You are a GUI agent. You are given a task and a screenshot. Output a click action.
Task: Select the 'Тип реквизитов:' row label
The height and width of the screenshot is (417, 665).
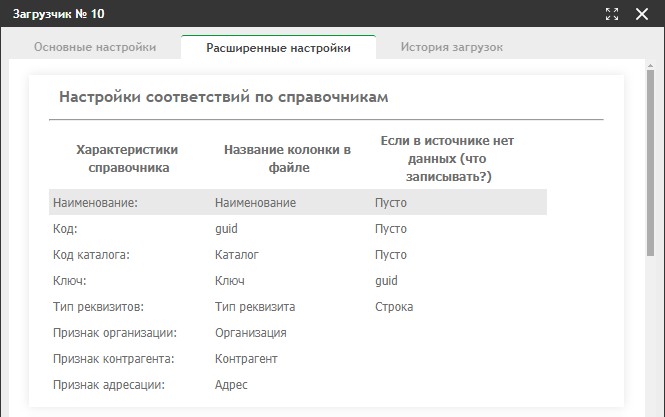[x=98, y=307]
